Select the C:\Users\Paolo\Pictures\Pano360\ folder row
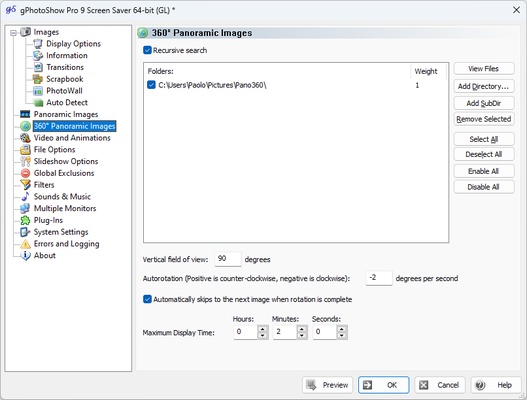 (x=296, y=85)
